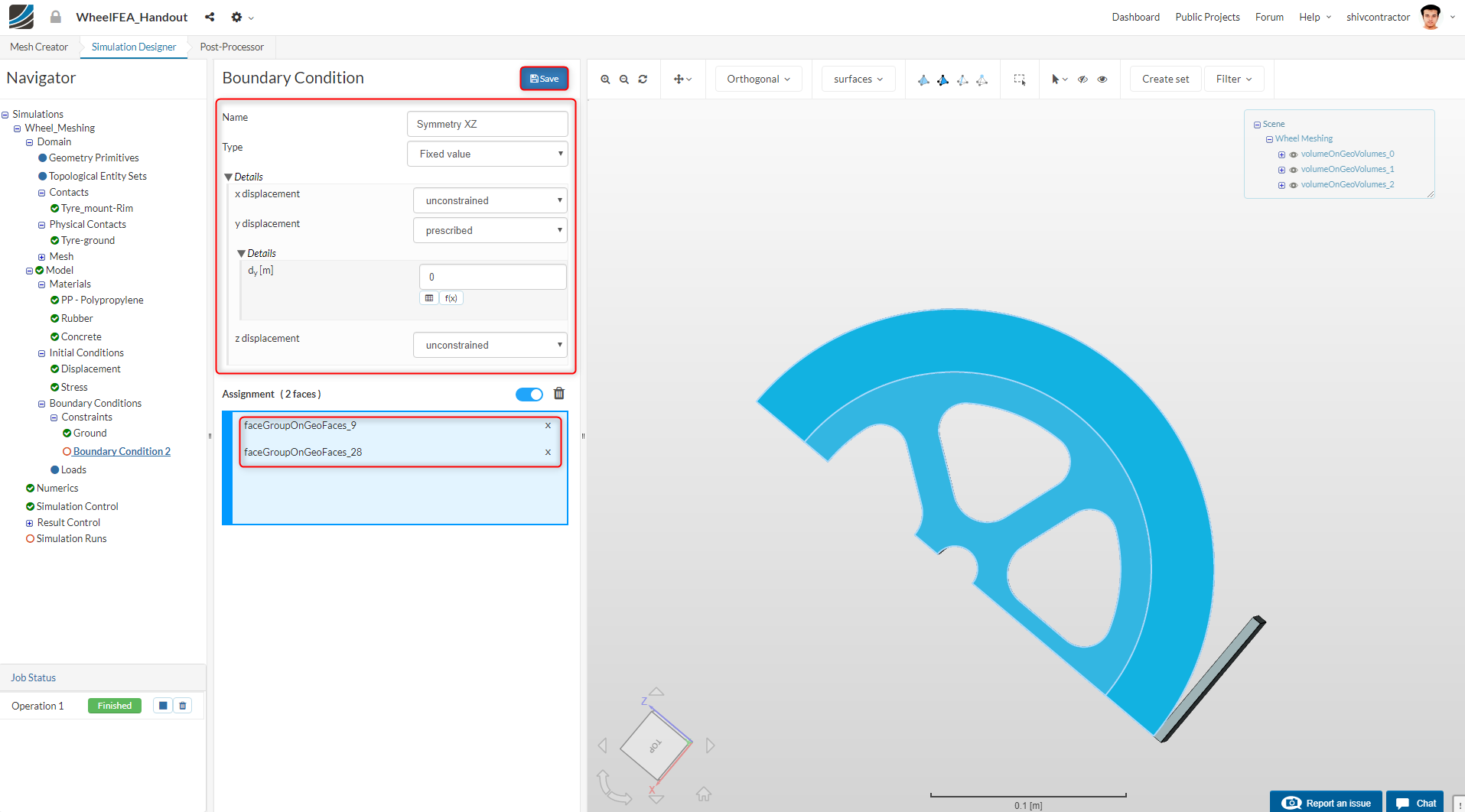Select the first tetrahedron render mode icon
Screen dimensions: 1465x812
point(923,80)
